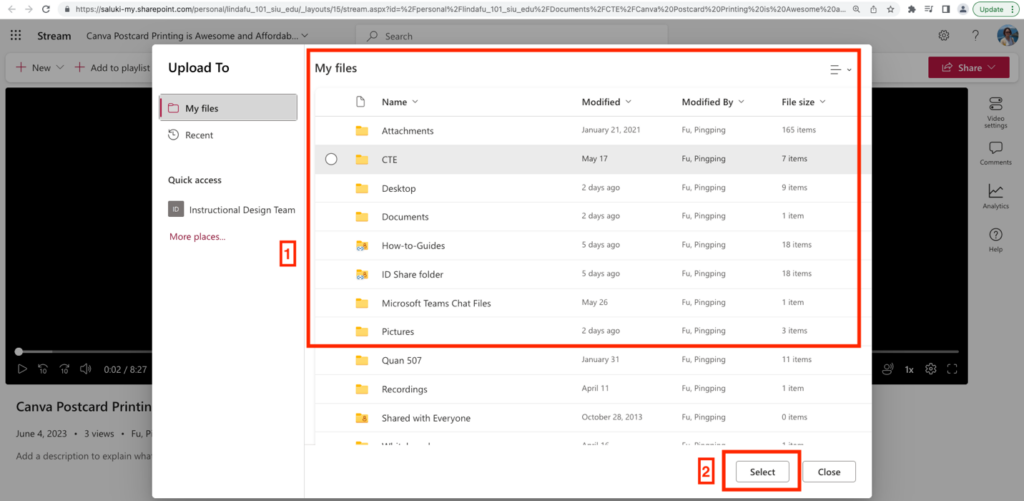Open browser extensions puzzle icon
Viewport: 1024px width, 501px height.
(x=912, y=9)
